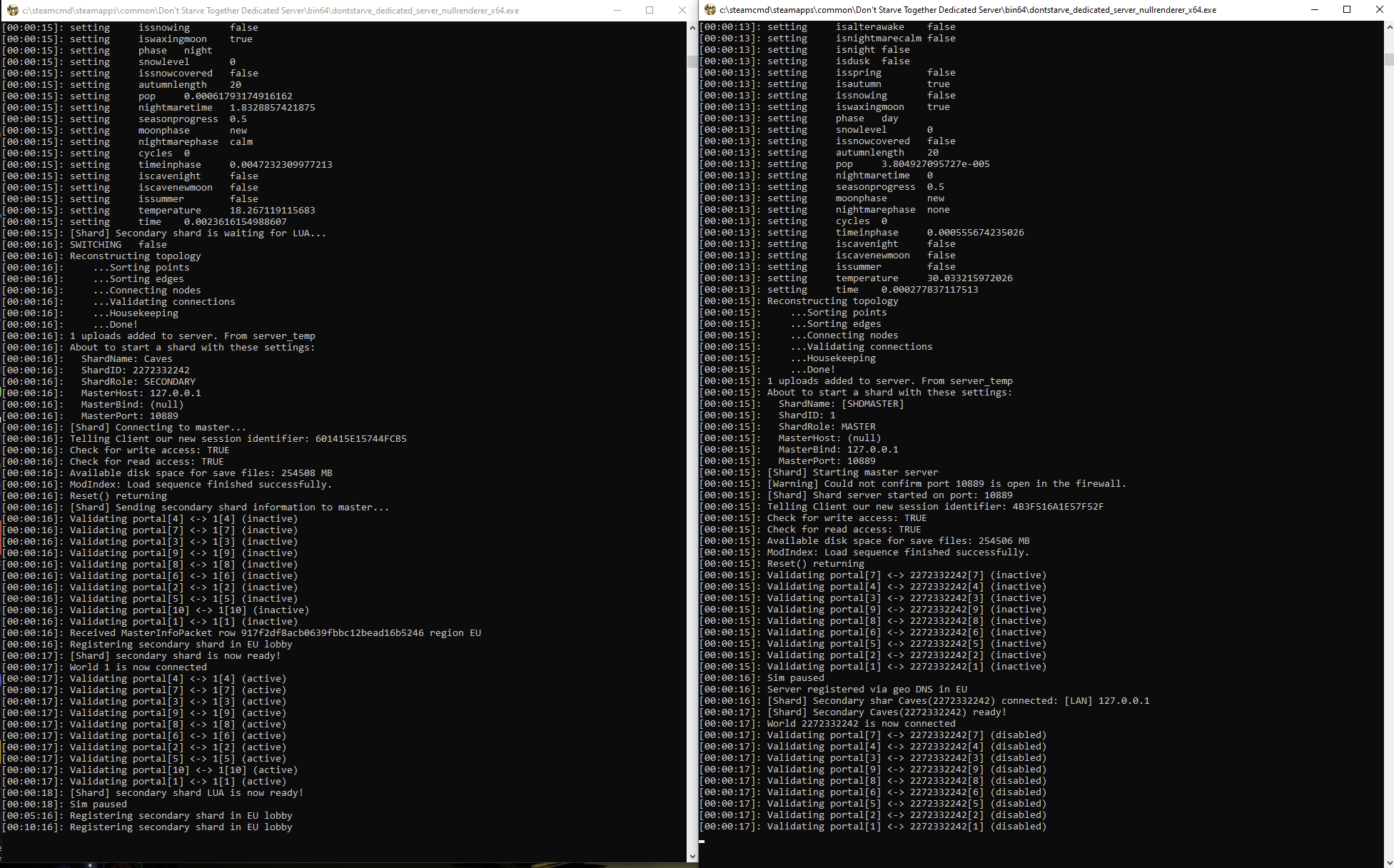Click the Caves shard window's app icon
Screen dimensions: 1394x868
12,10
